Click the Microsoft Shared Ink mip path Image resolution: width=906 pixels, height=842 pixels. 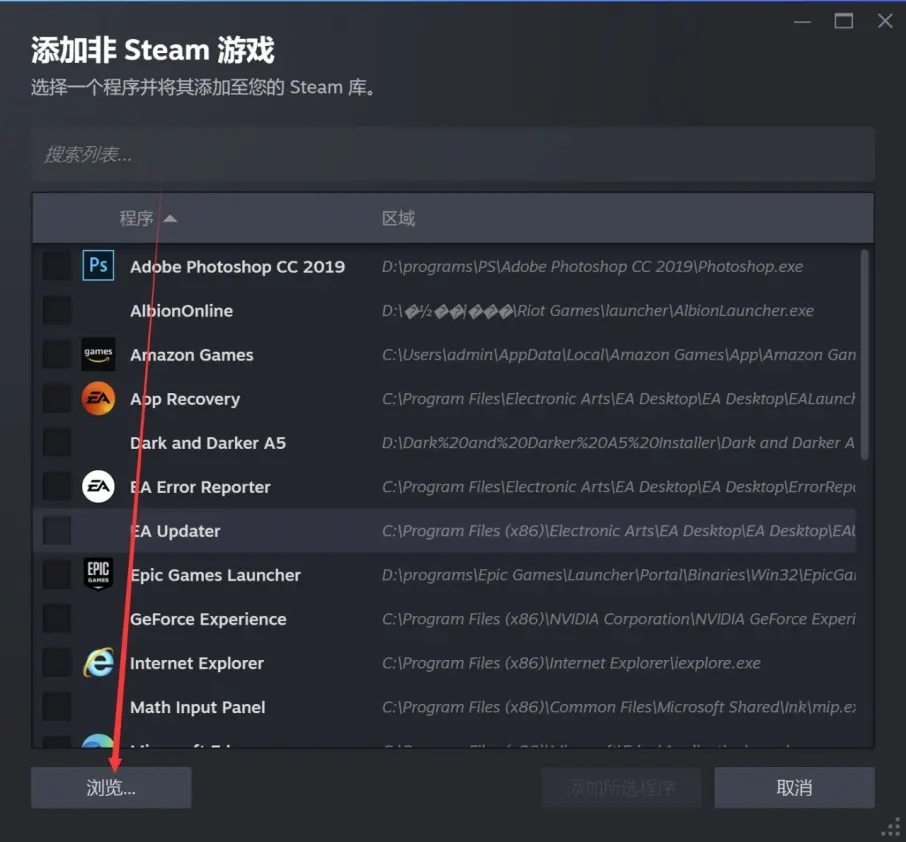pyautogui.click(x=619, y=707)
